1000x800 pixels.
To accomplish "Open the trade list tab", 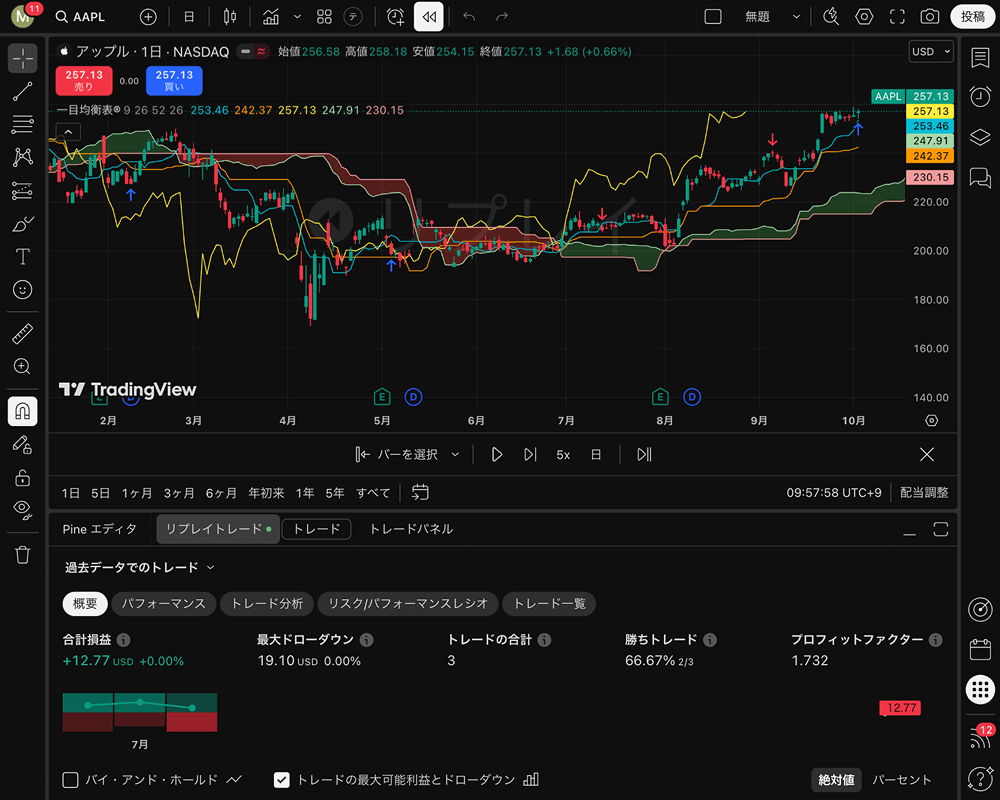I will (x=549, y=604).
